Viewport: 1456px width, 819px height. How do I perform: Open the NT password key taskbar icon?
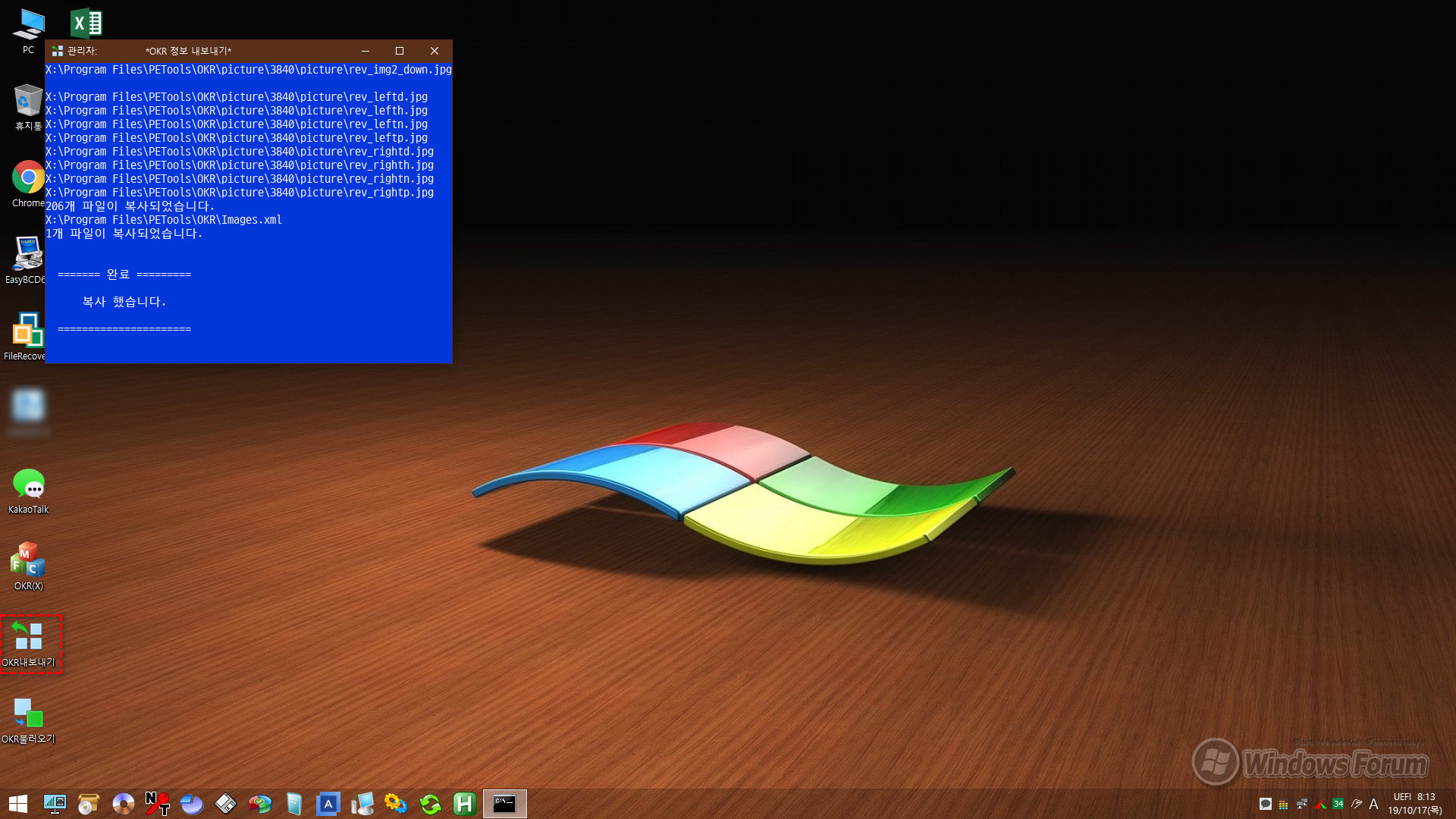pyautogui.click(x=157, y=804)
